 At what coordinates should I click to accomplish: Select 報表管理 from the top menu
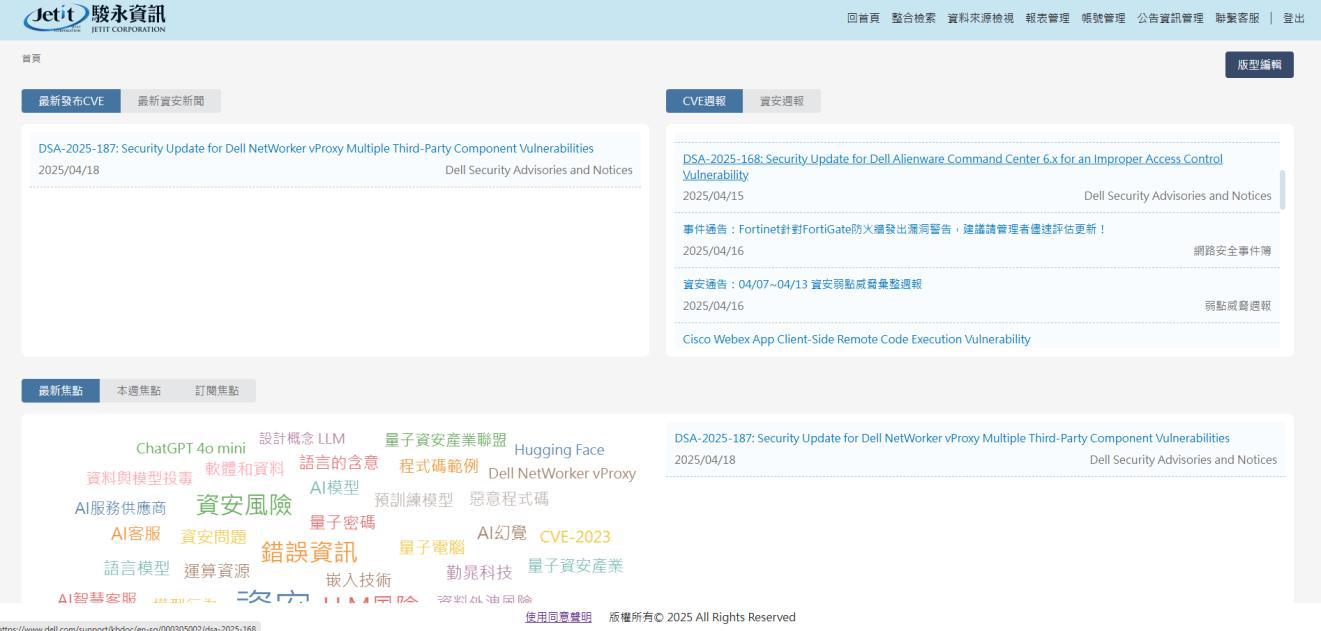pyautogui.click(x=1047, y=19)
